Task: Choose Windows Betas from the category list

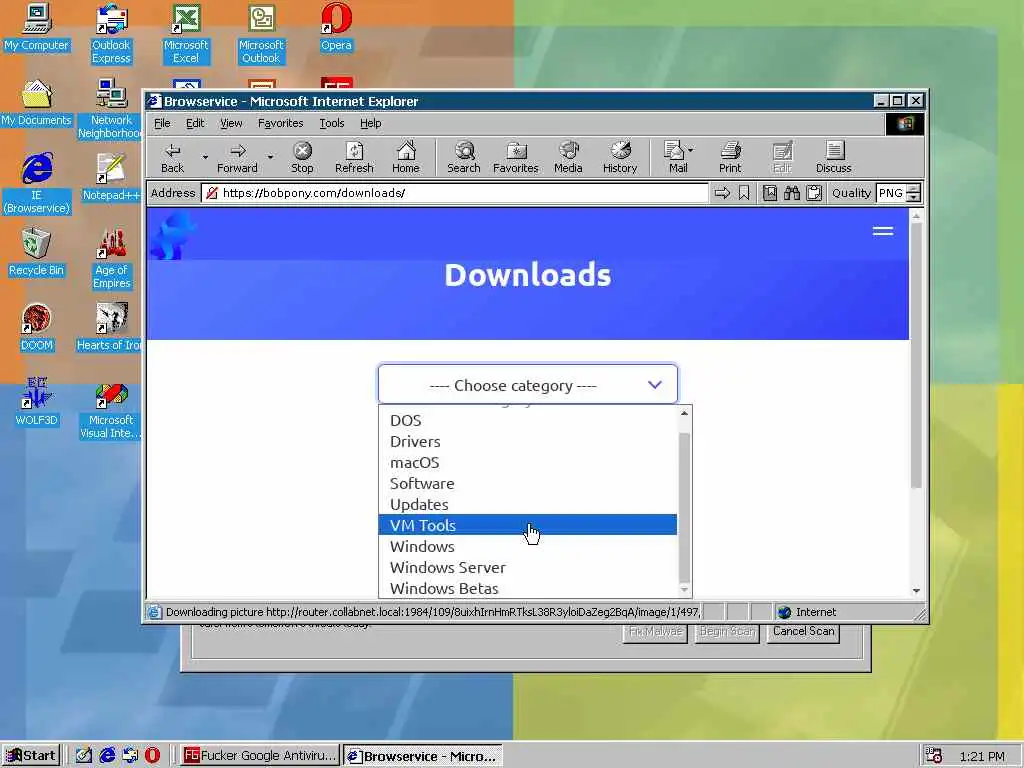Action: tap(528, 588)
